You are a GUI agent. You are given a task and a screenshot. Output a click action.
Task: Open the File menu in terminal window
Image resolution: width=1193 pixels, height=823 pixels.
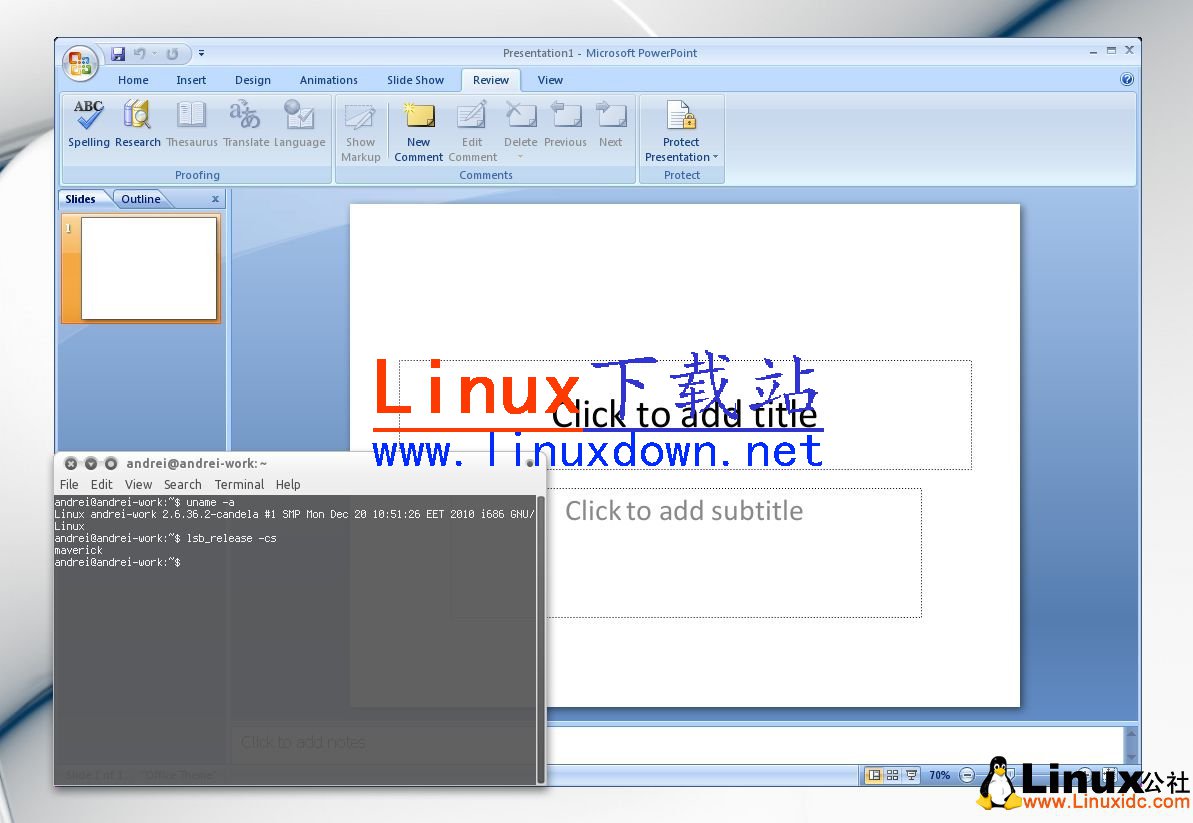pos(69,485)
